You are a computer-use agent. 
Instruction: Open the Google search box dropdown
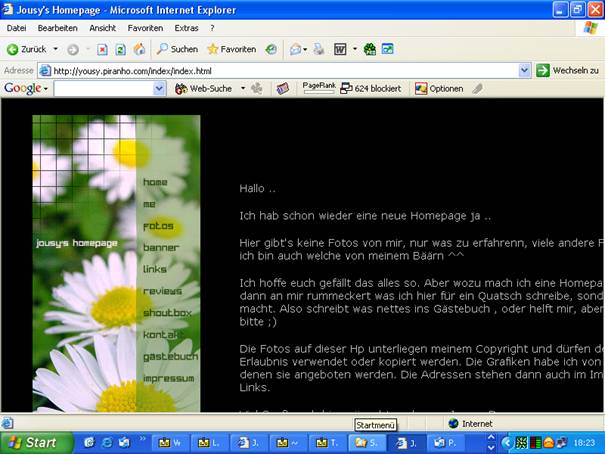[159, 88]
